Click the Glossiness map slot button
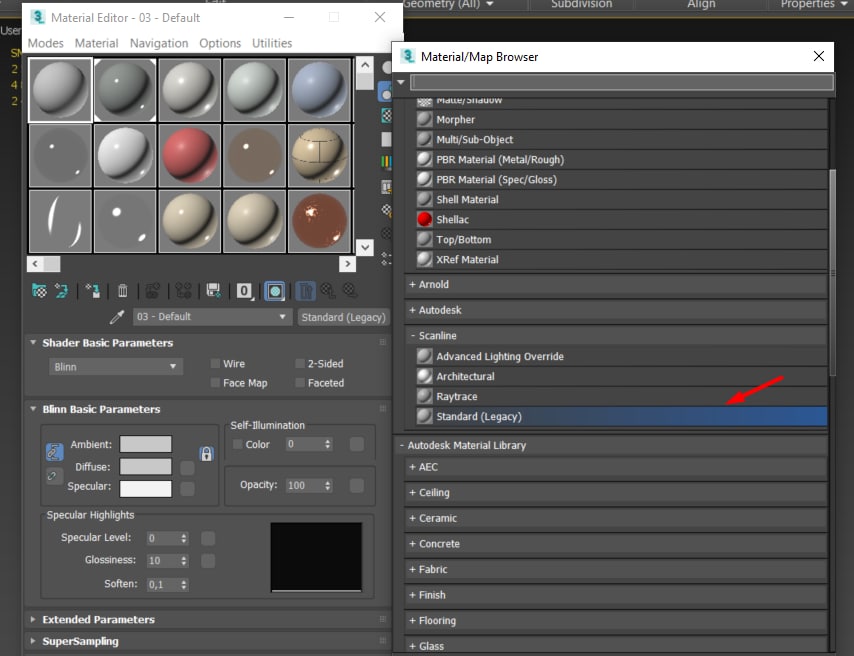854x656 pixels. (x=208, y=561)
